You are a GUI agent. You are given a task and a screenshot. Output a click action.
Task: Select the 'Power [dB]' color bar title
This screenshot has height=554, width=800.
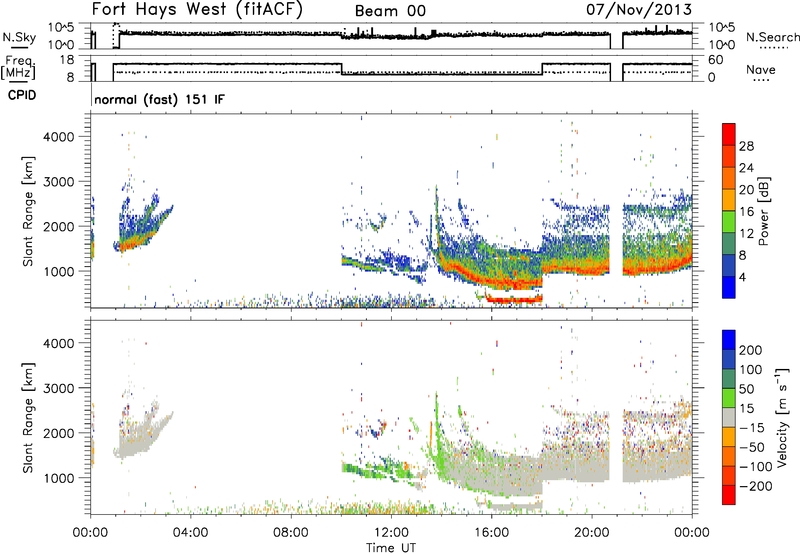[x=763, y=211]
